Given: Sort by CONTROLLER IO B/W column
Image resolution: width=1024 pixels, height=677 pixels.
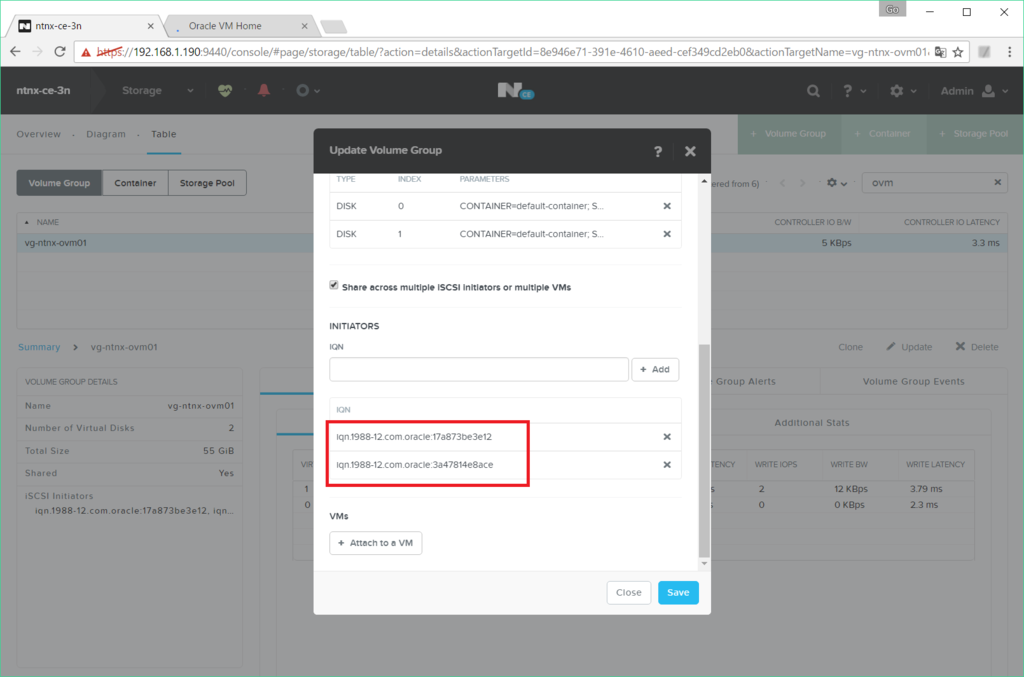Looking at the screenshot, I should click(x=812, y=222).
